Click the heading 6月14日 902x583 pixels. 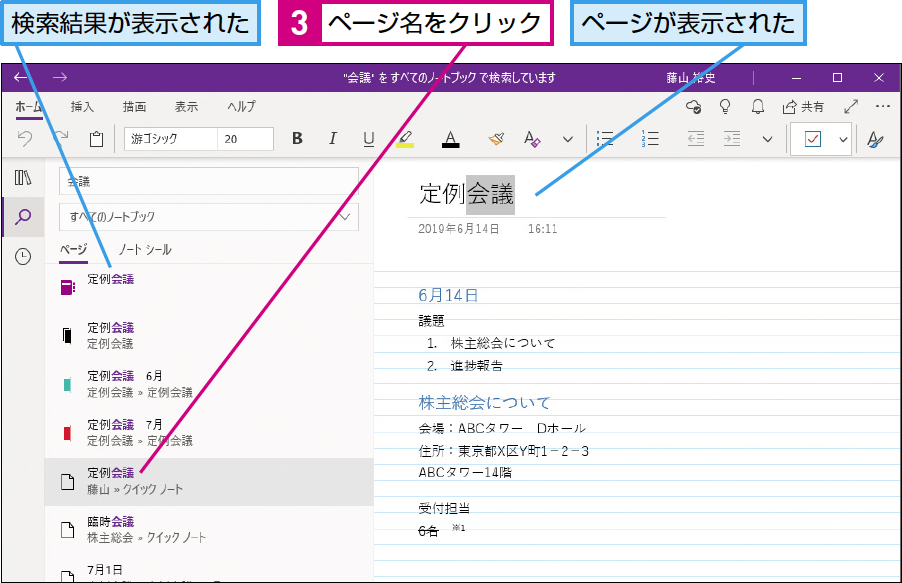(x=448, y=296)
